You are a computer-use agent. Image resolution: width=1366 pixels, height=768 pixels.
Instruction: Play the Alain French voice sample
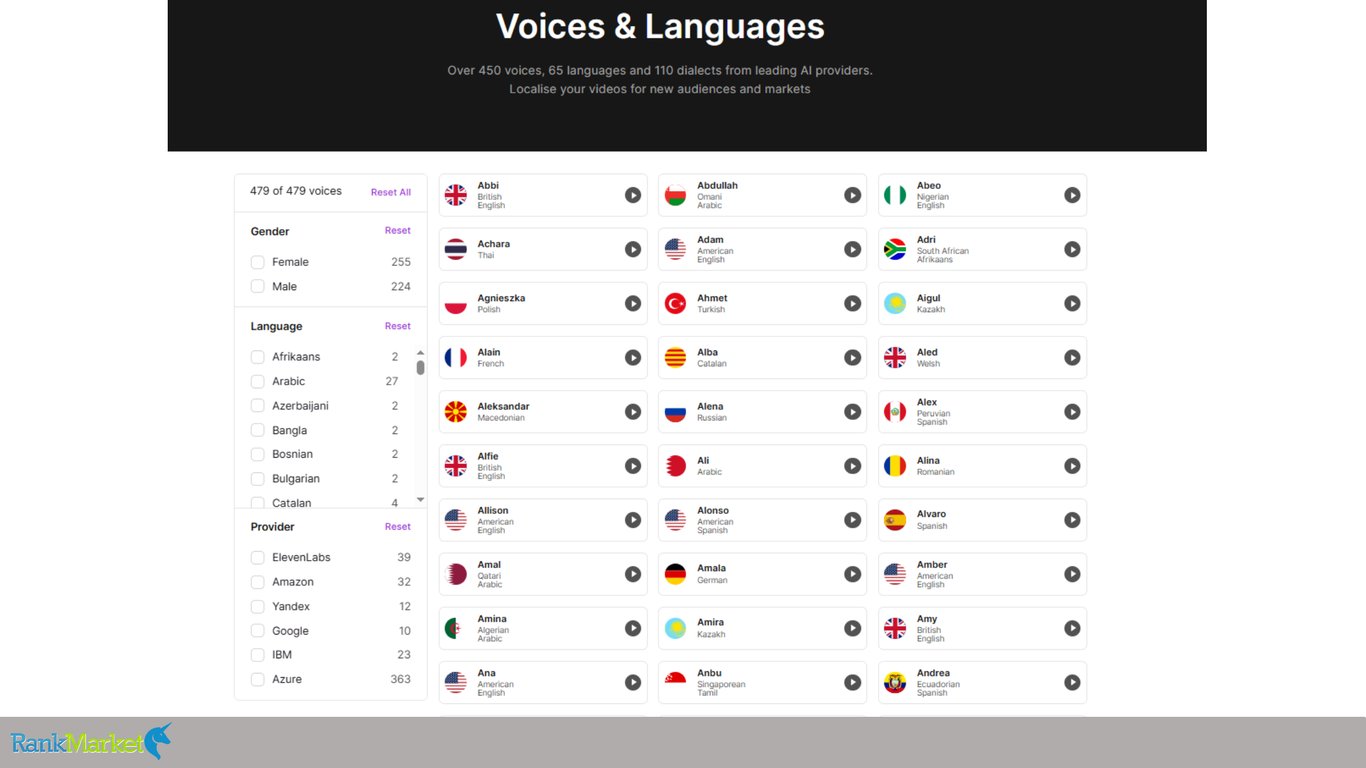pyautogui.click(x=633, y=357)
